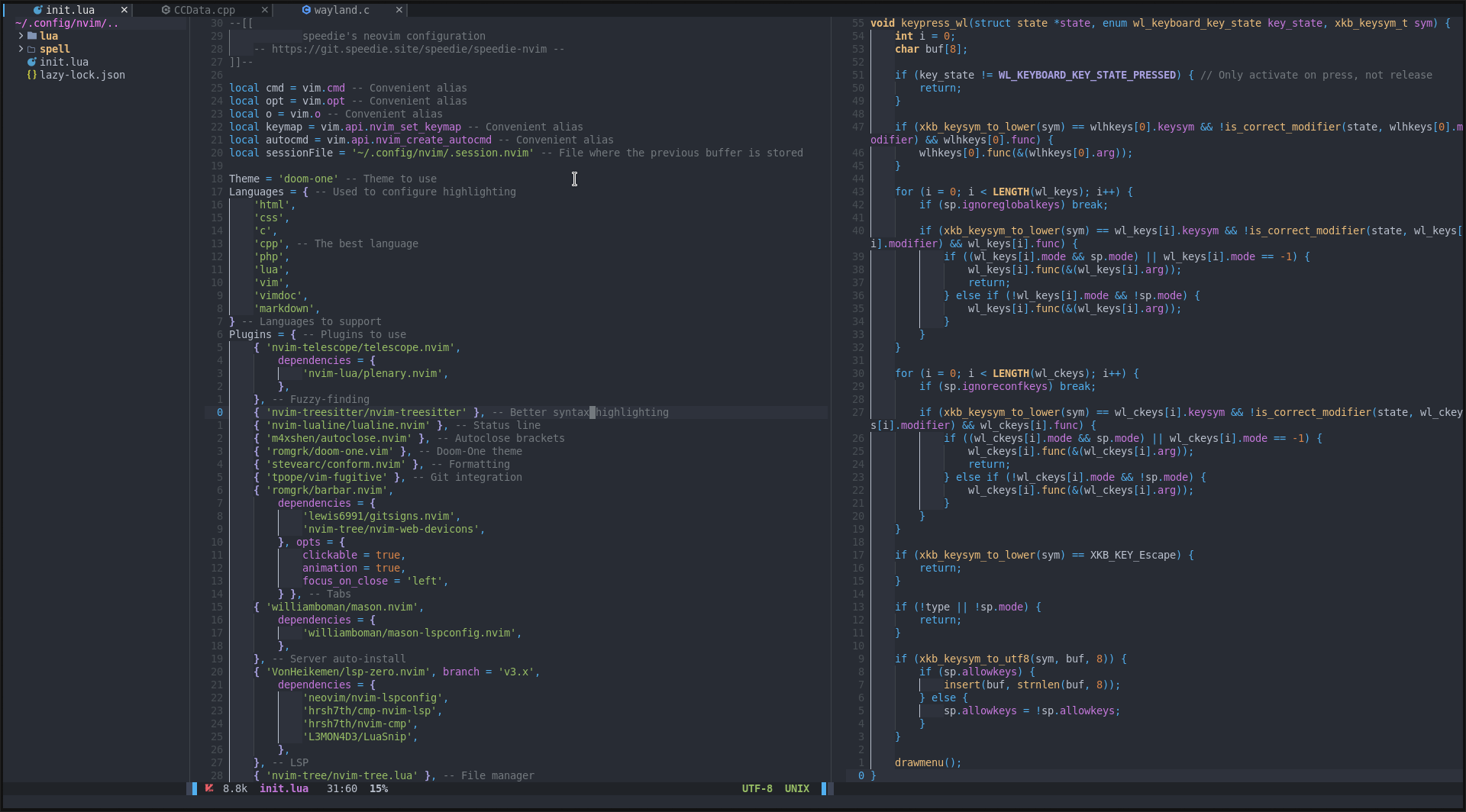Click the spell folder icon in the file tree
The height and width of the screenshot is (812, 1466).
(x=32, y=49)
